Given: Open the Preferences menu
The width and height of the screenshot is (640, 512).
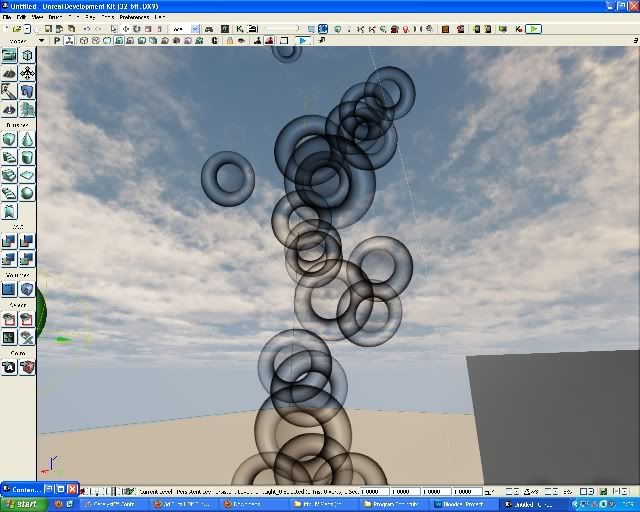Looking at the screenshot, I should (134, 17).
